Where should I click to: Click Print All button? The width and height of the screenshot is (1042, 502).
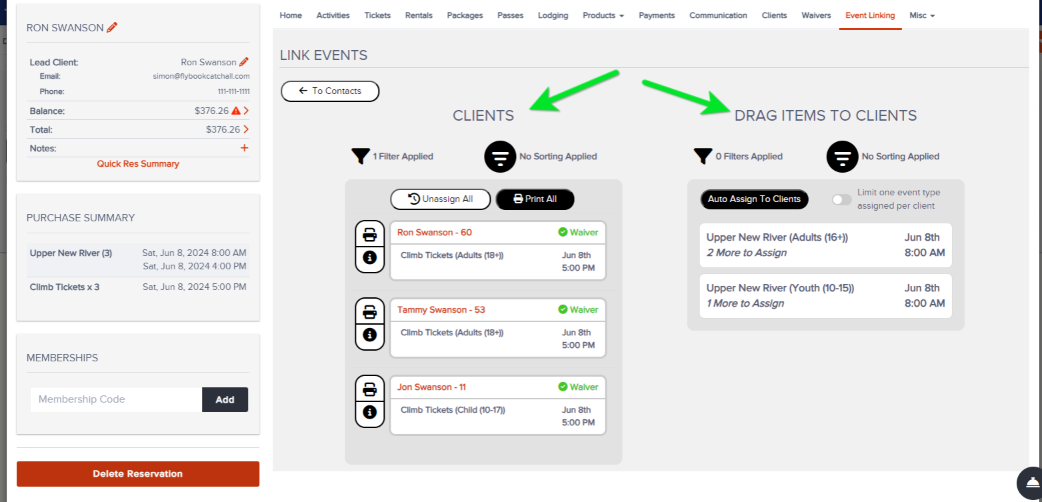point(535,199)
